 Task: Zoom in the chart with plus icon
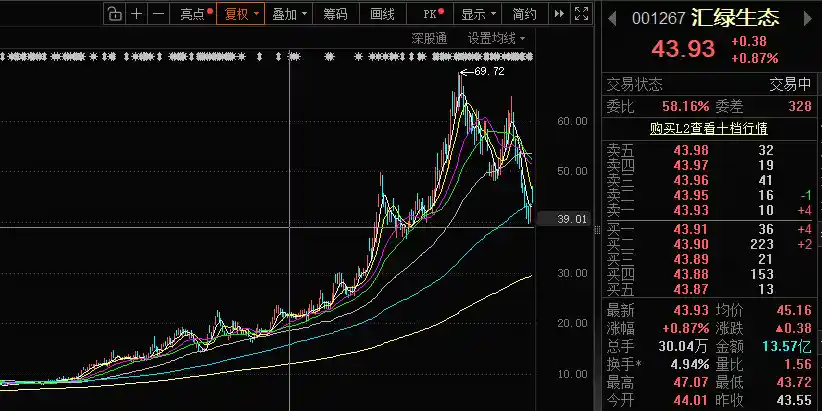[136, 14]
